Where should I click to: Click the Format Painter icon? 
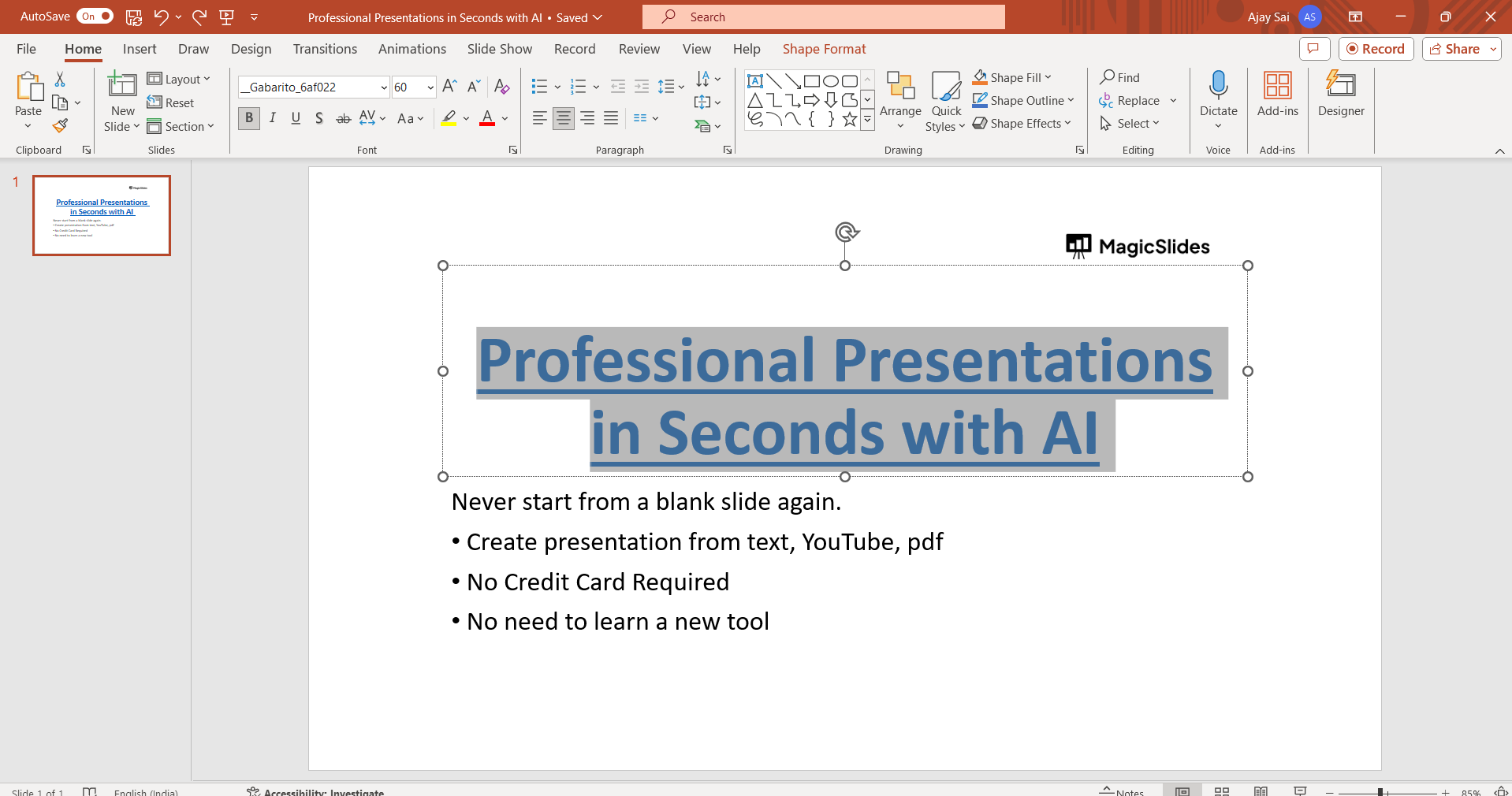(60, 126)
